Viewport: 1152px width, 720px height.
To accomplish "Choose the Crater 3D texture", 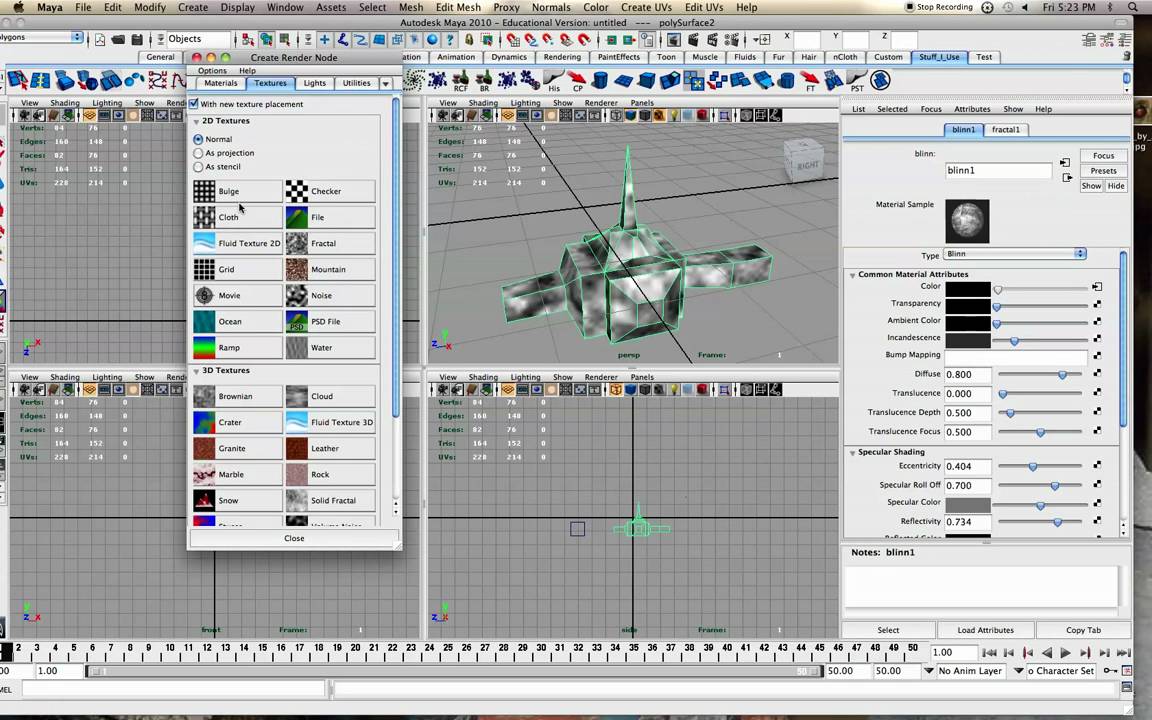I will 237,422.
